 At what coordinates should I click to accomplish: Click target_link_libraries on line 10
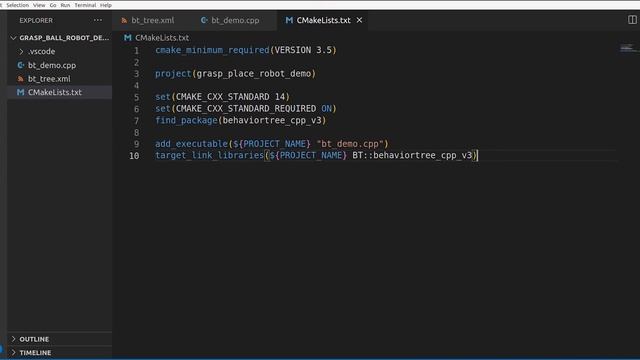coord(209,156)
